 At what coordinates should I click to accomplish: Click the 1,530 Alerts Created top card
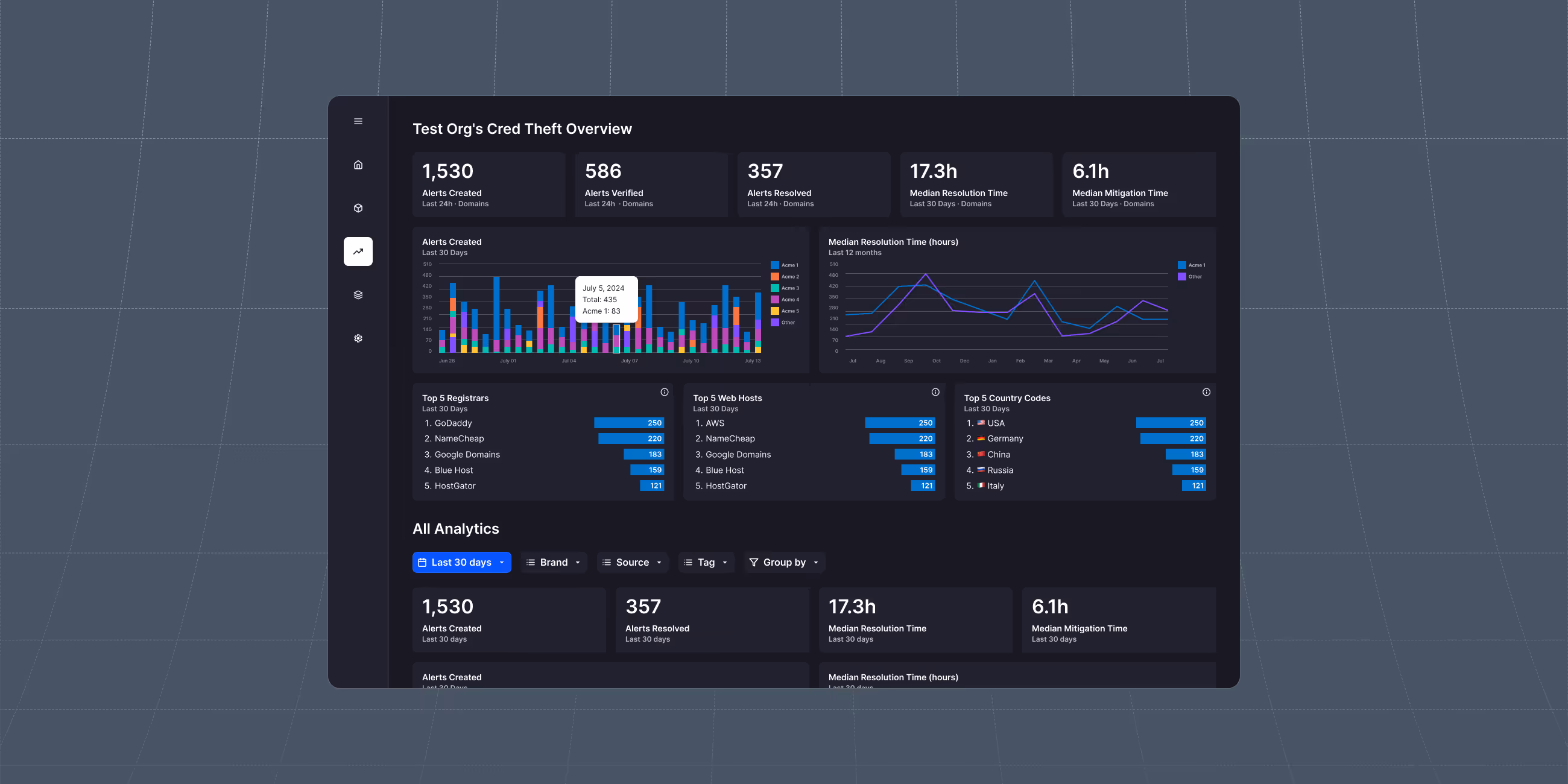click(x=488, y=185)
